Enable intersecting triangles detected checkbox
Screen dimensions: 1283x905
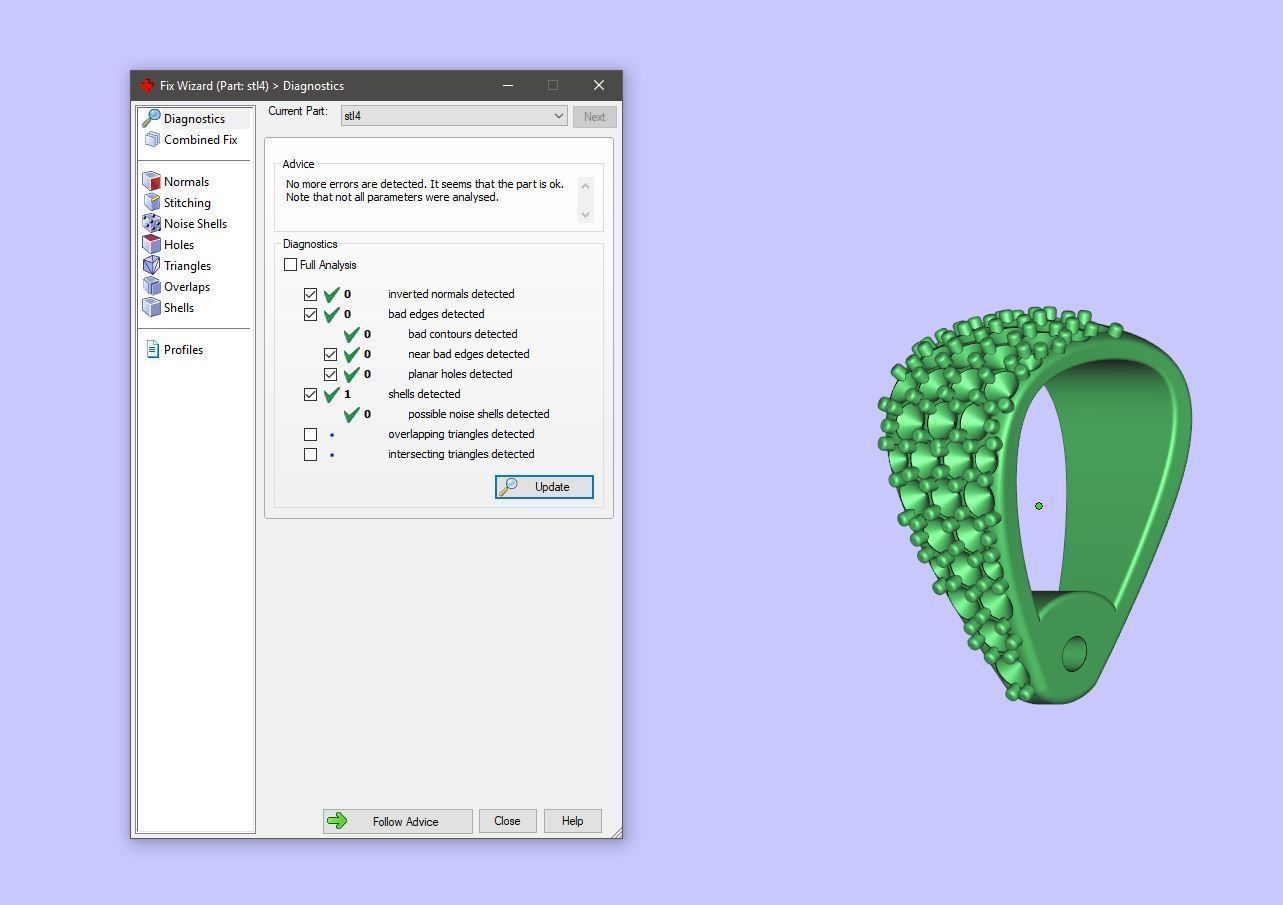(310, 454)
